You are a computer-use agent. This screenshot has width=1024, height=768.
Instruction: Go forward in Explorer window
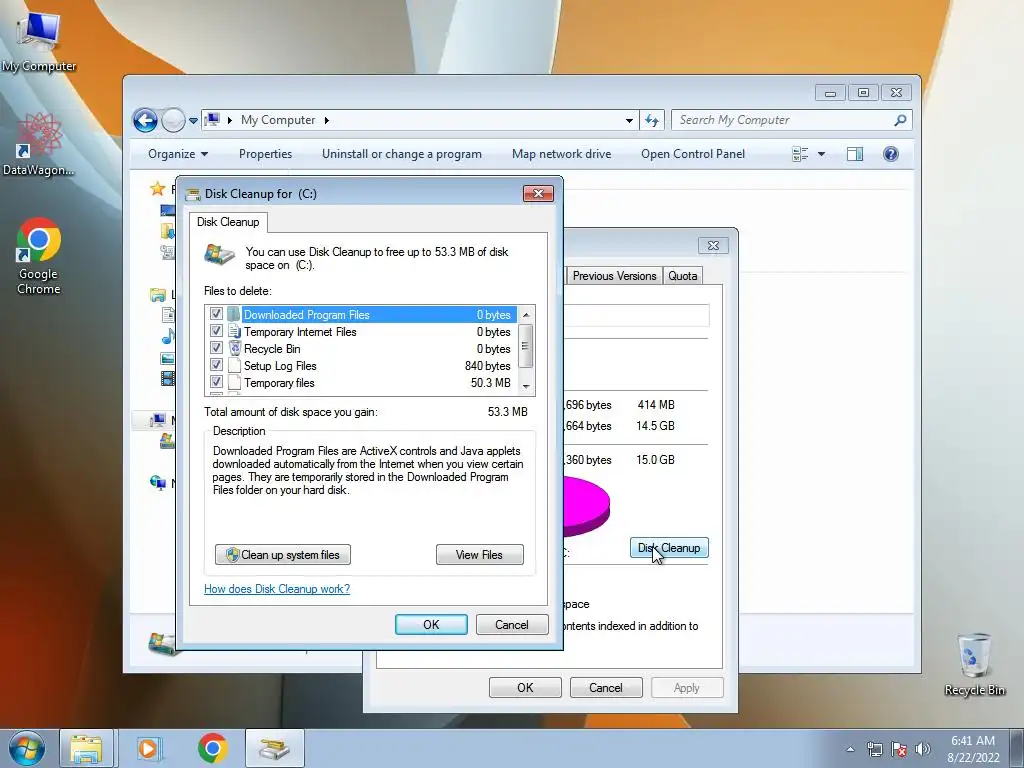(x=172, y=120)
